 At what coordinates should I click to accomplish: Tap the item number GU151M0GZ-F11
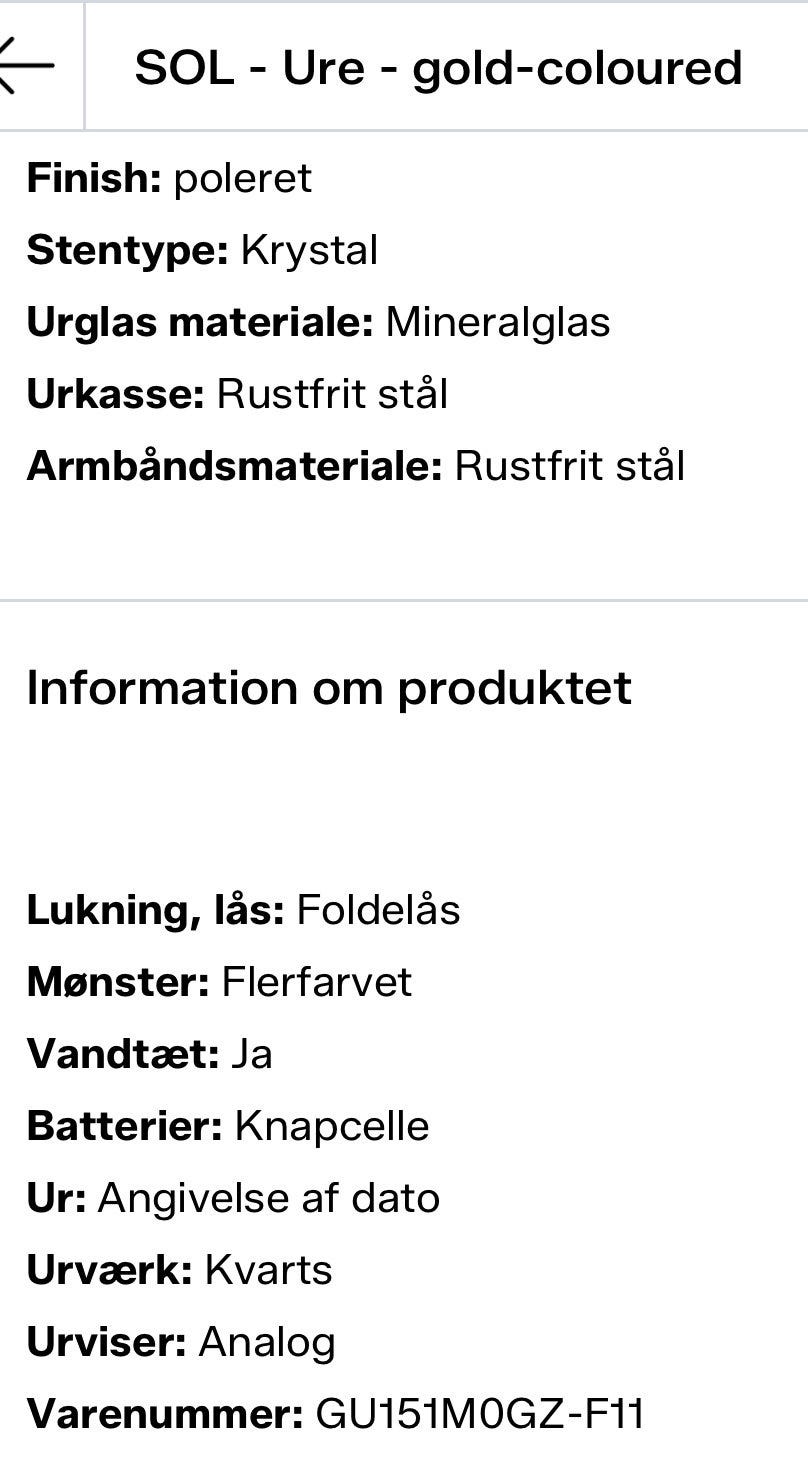point(480,1415)
